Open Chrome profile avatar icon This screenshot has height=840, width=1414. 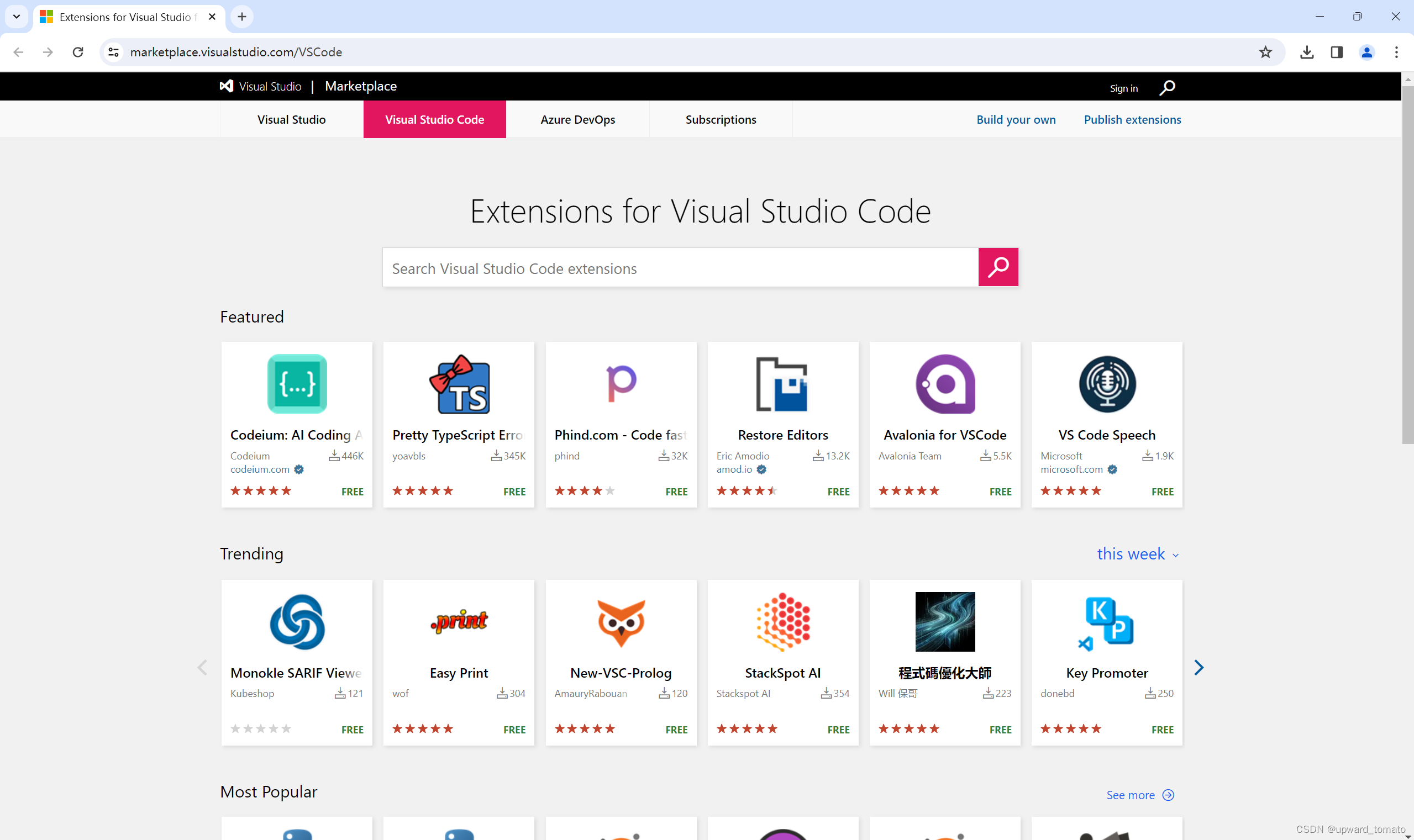[1366, 52]
